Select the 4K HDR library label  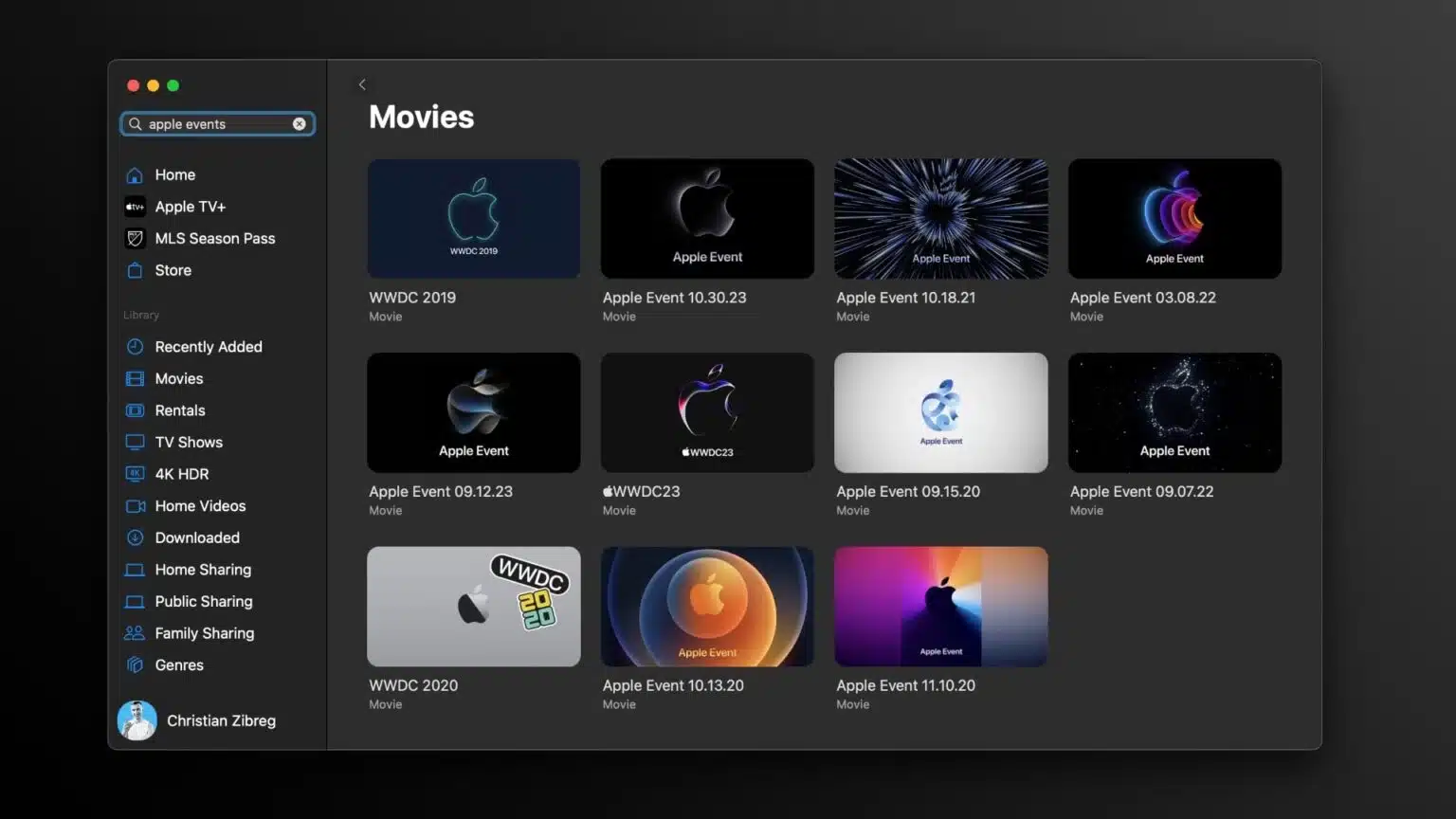coord(182,474)
